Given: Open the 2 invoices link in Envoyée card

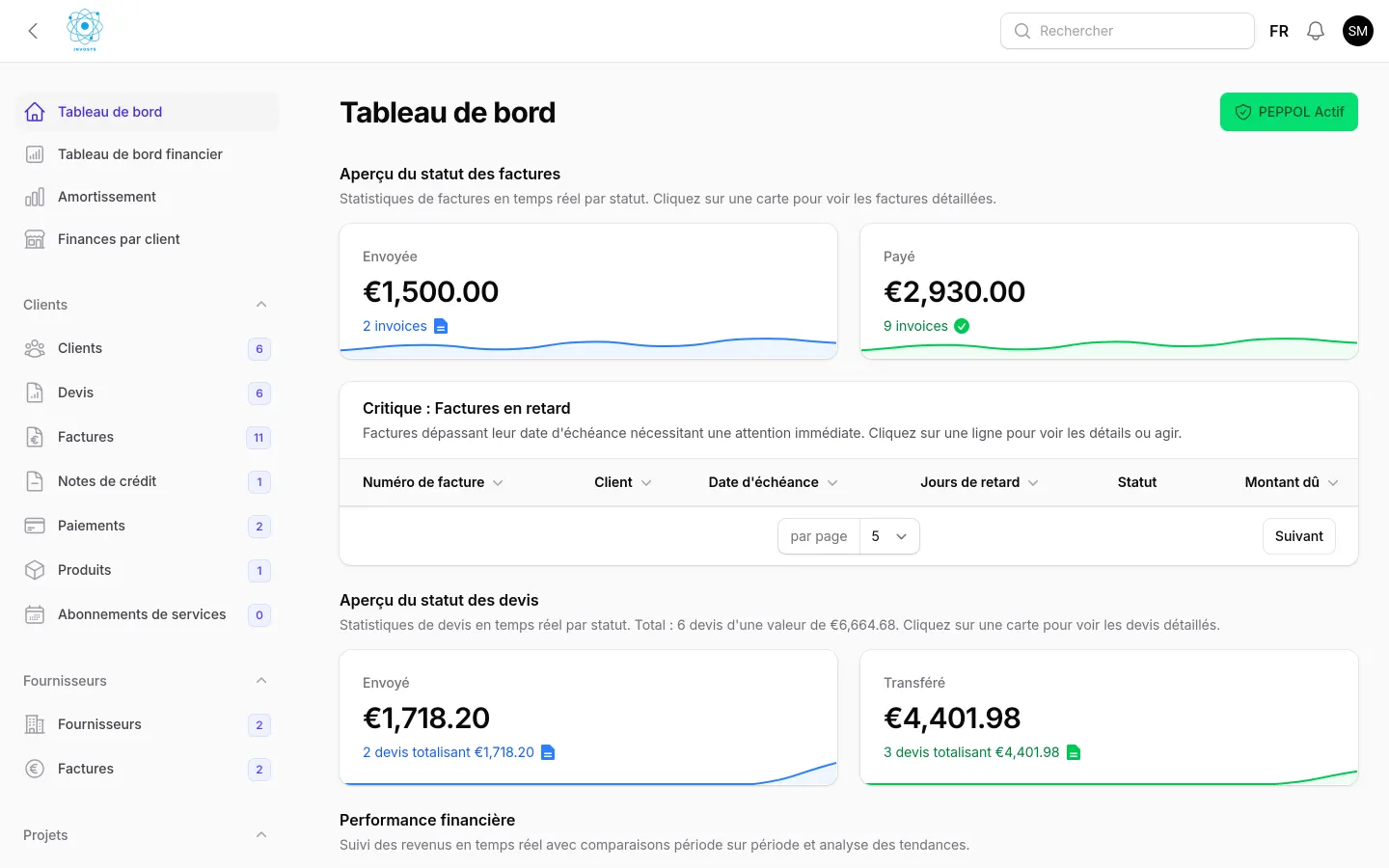Looking at the screenshot, I should click(405, 326).
